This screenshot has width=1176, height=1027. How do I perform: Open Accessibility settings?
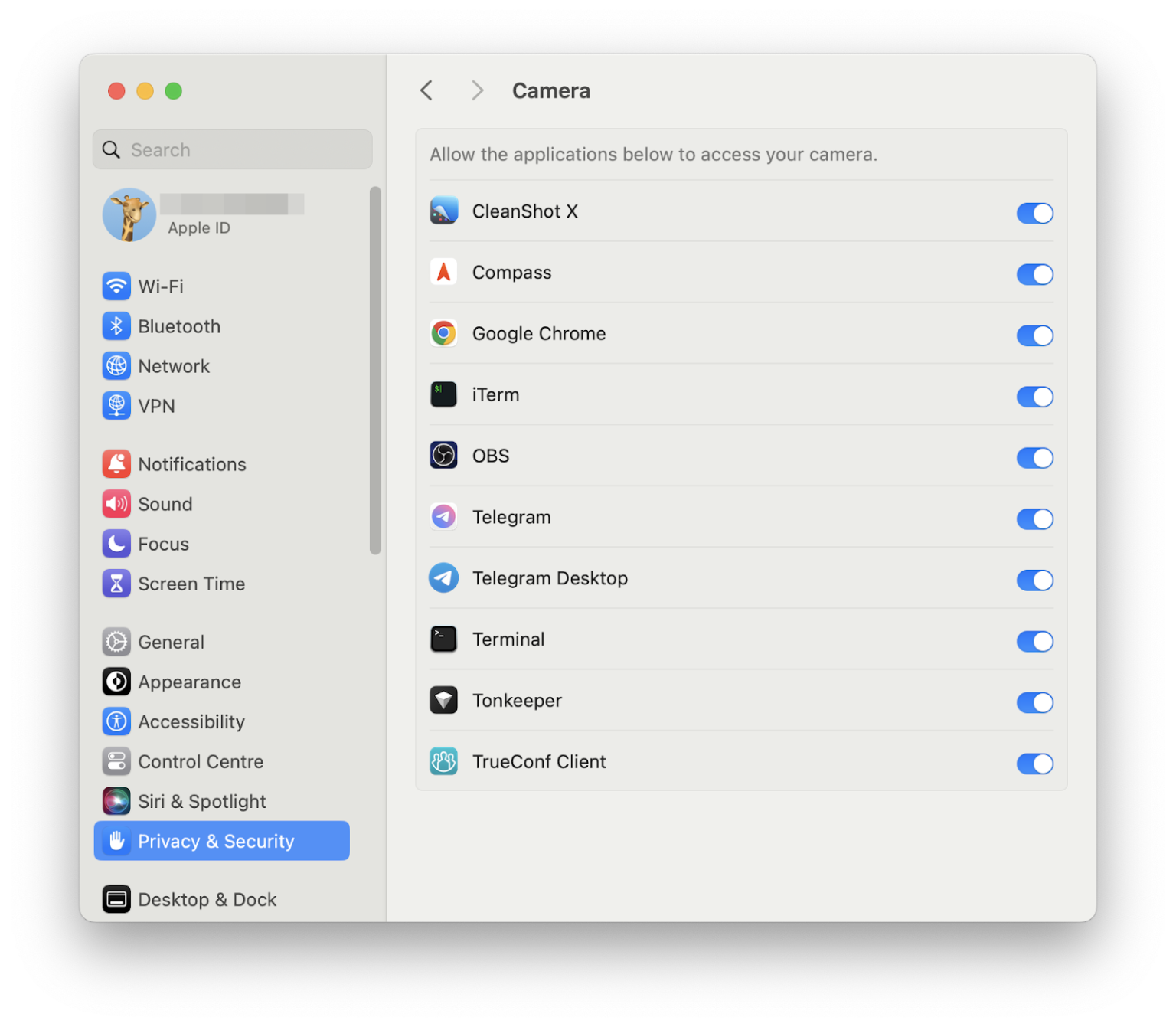pyautogui.click(x=191, y=721)
